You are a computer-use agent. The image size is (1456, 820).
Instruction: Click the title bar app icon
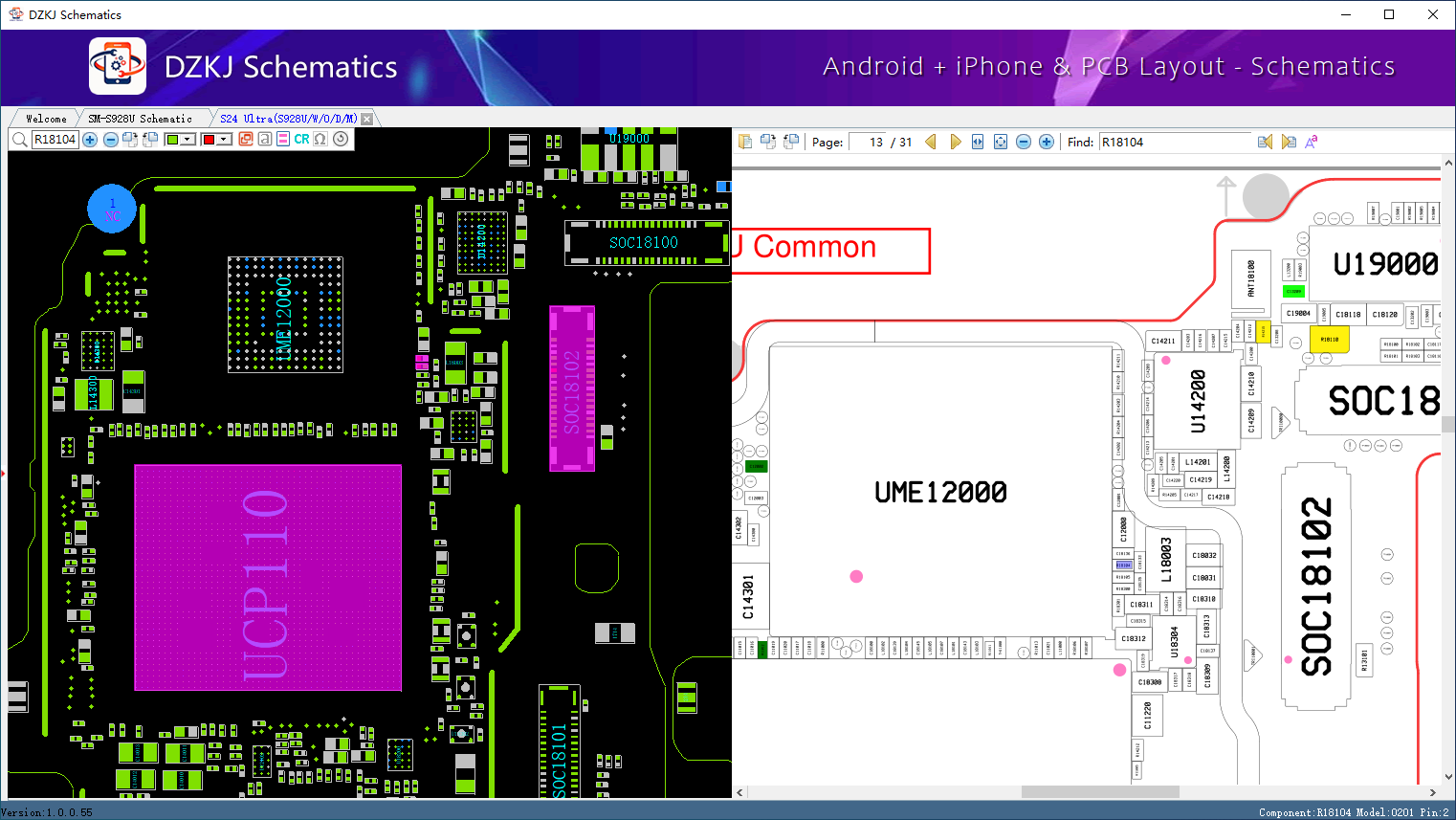15,14
